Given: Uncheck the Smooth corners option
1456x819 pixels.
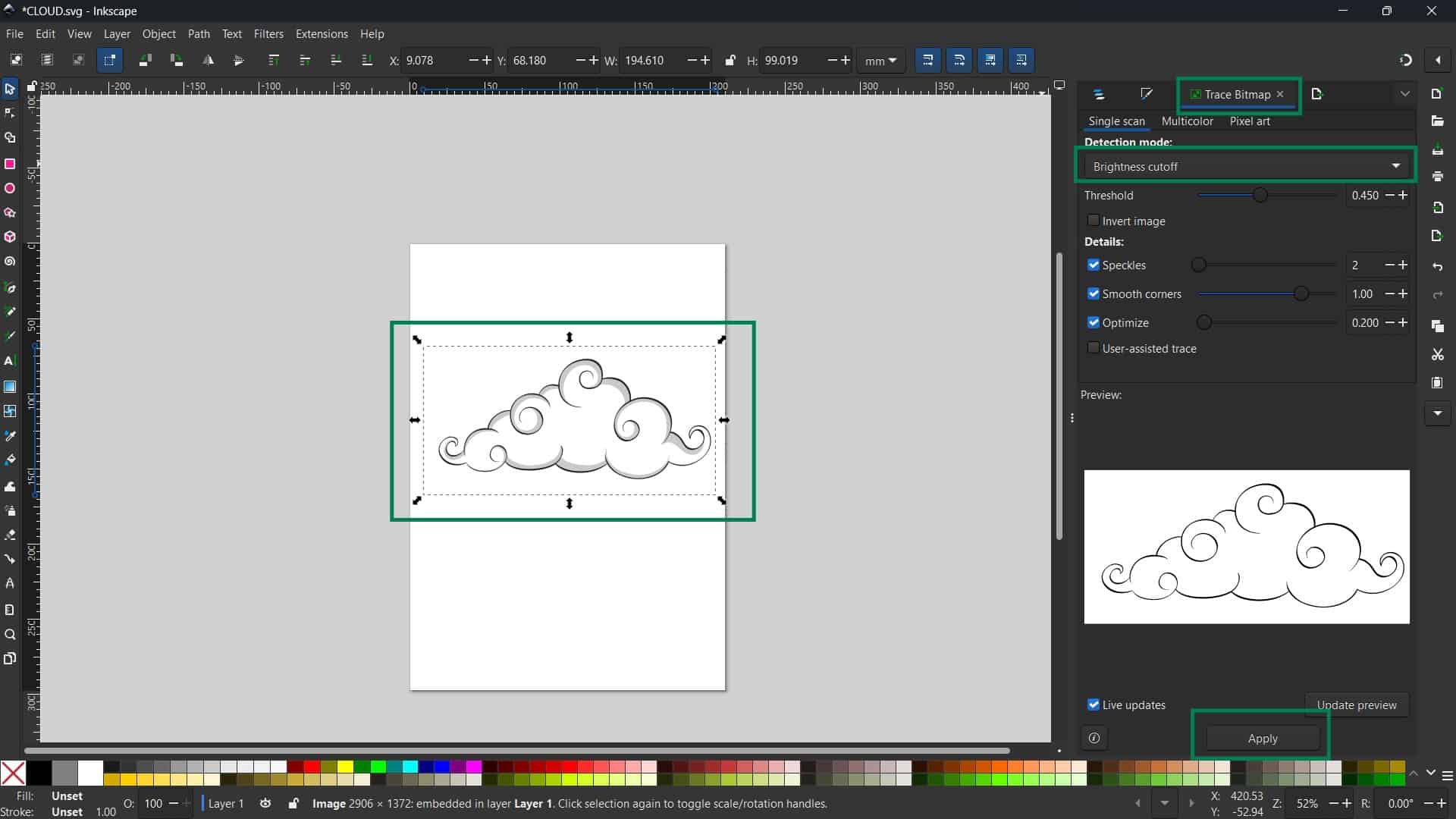Looking at the screenshot, I should [x=1093, y=293].
